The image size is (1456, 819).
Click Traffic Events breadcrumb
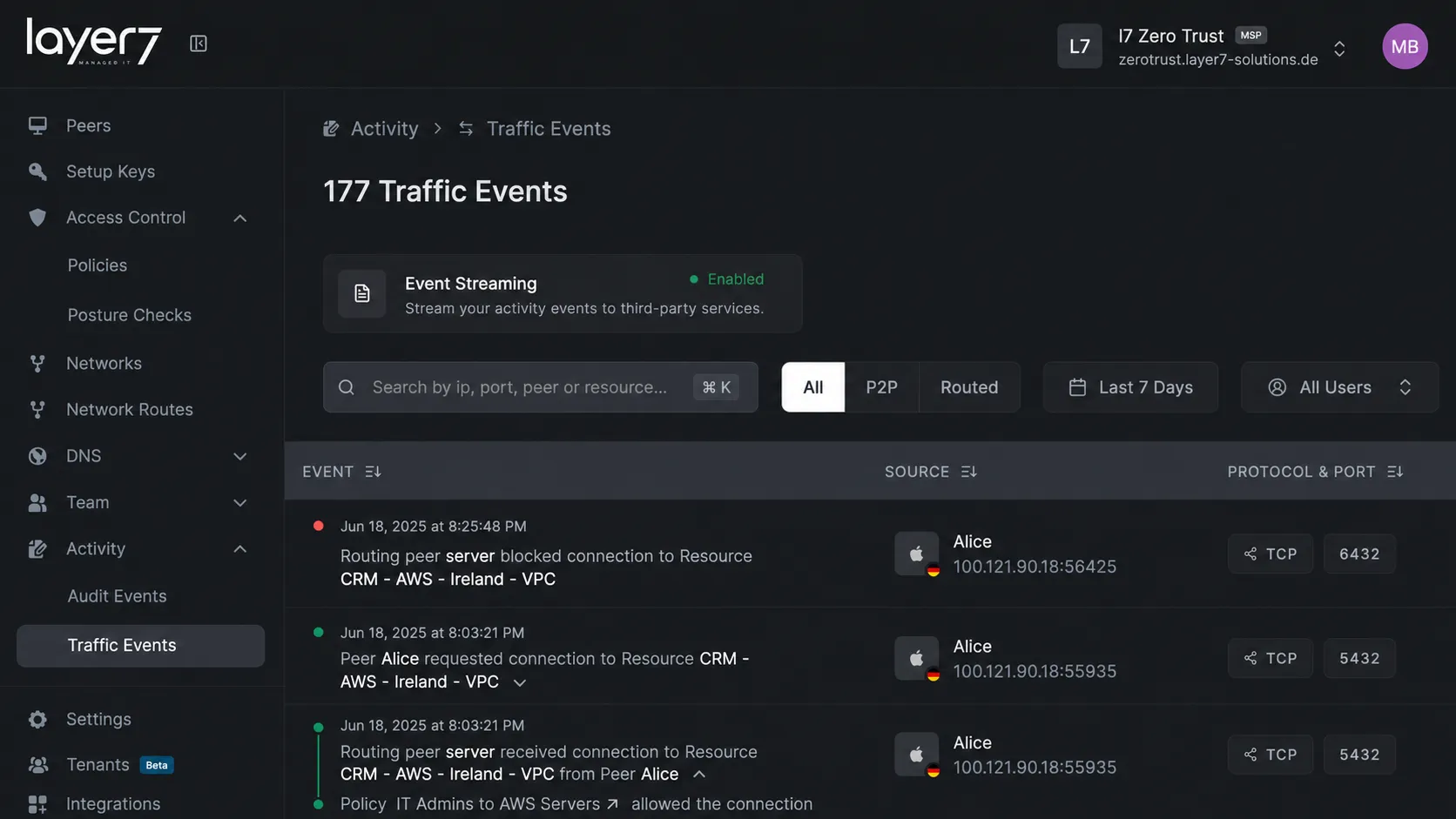pyautogui.click(x=549, y=129)
